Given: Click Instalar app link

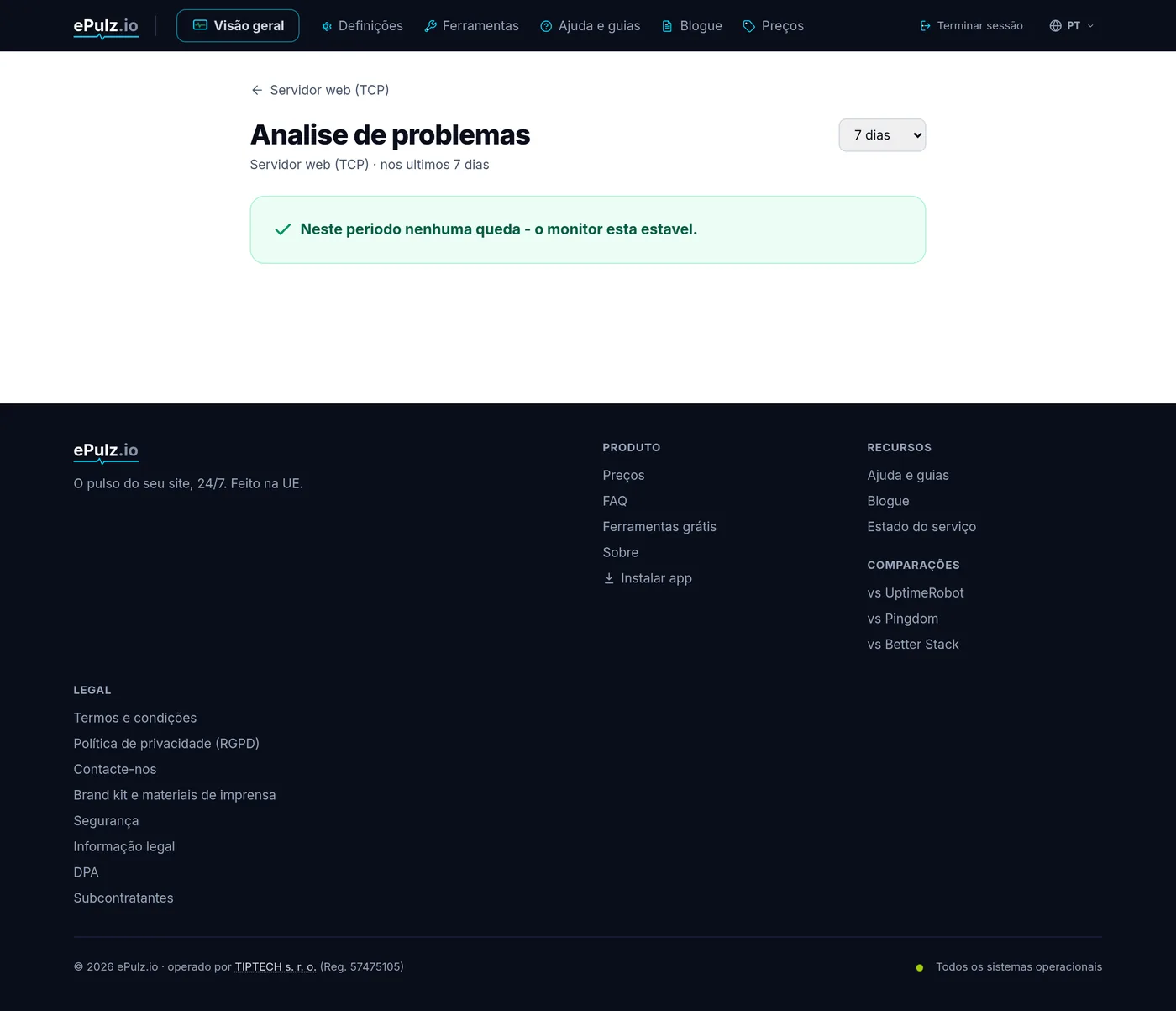Looking at the screenshot, I should pyautogui.click(x=648, y=578).
